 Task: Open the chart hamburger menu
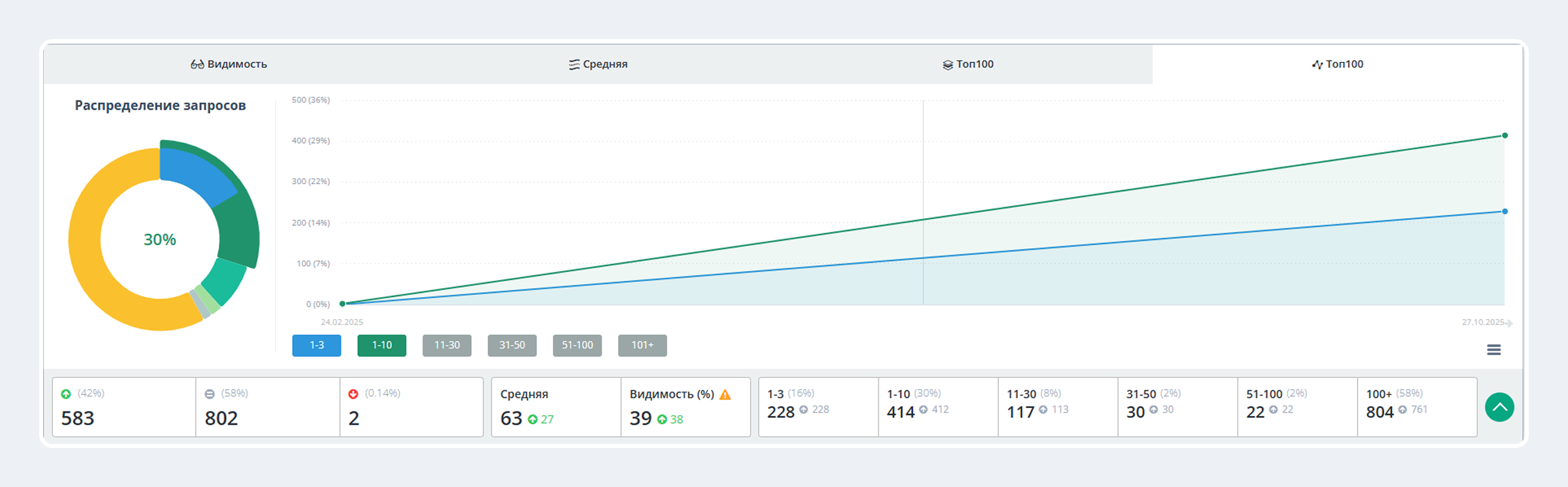click(x=1494, y=350)
